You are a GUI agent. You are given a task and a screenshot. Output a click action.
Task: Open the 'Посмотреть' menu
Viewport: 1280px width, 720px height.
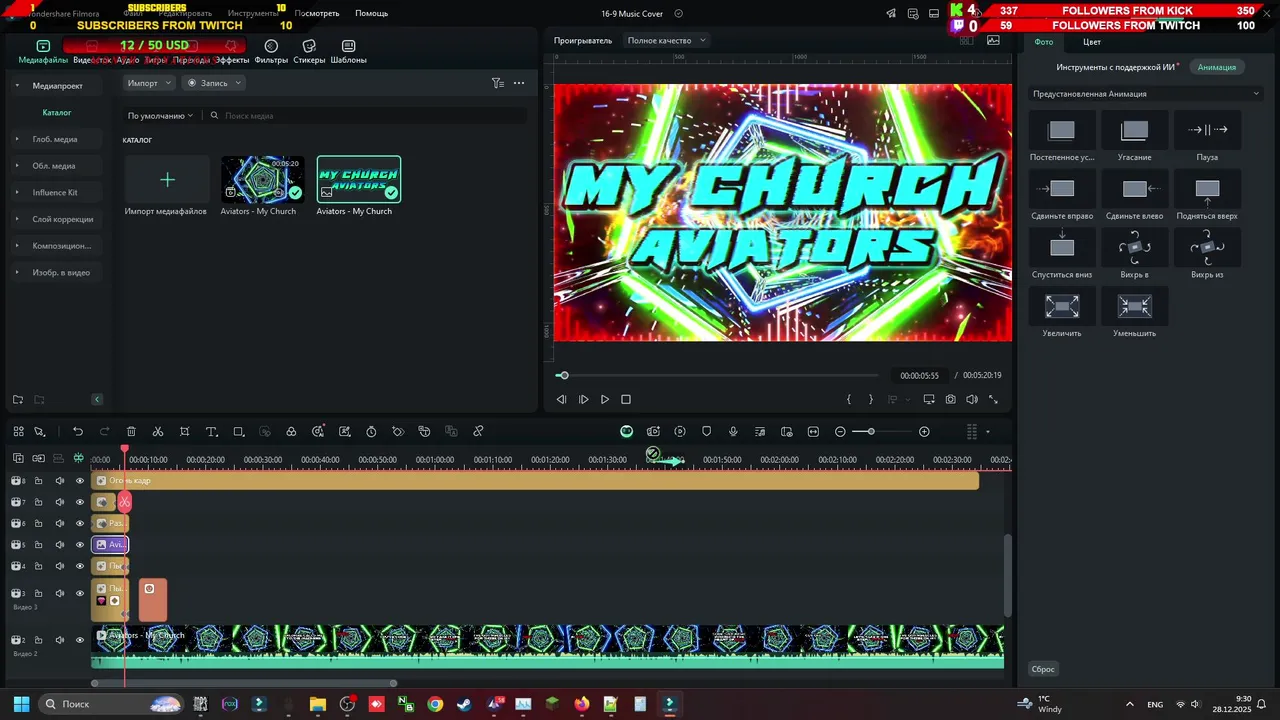(x=317, y=13)
